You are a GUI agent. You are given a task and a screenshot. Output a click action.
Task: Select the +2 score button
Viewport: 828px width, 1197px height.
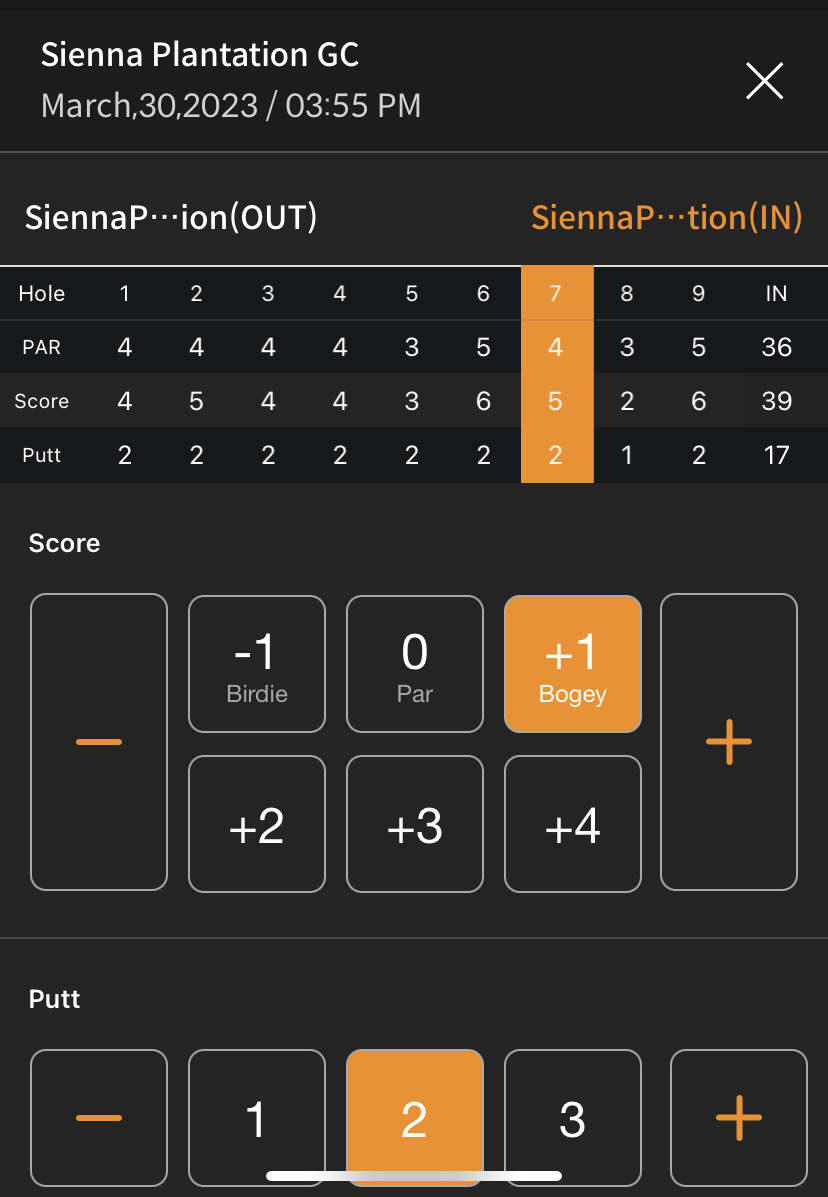(x=256, y=824)
